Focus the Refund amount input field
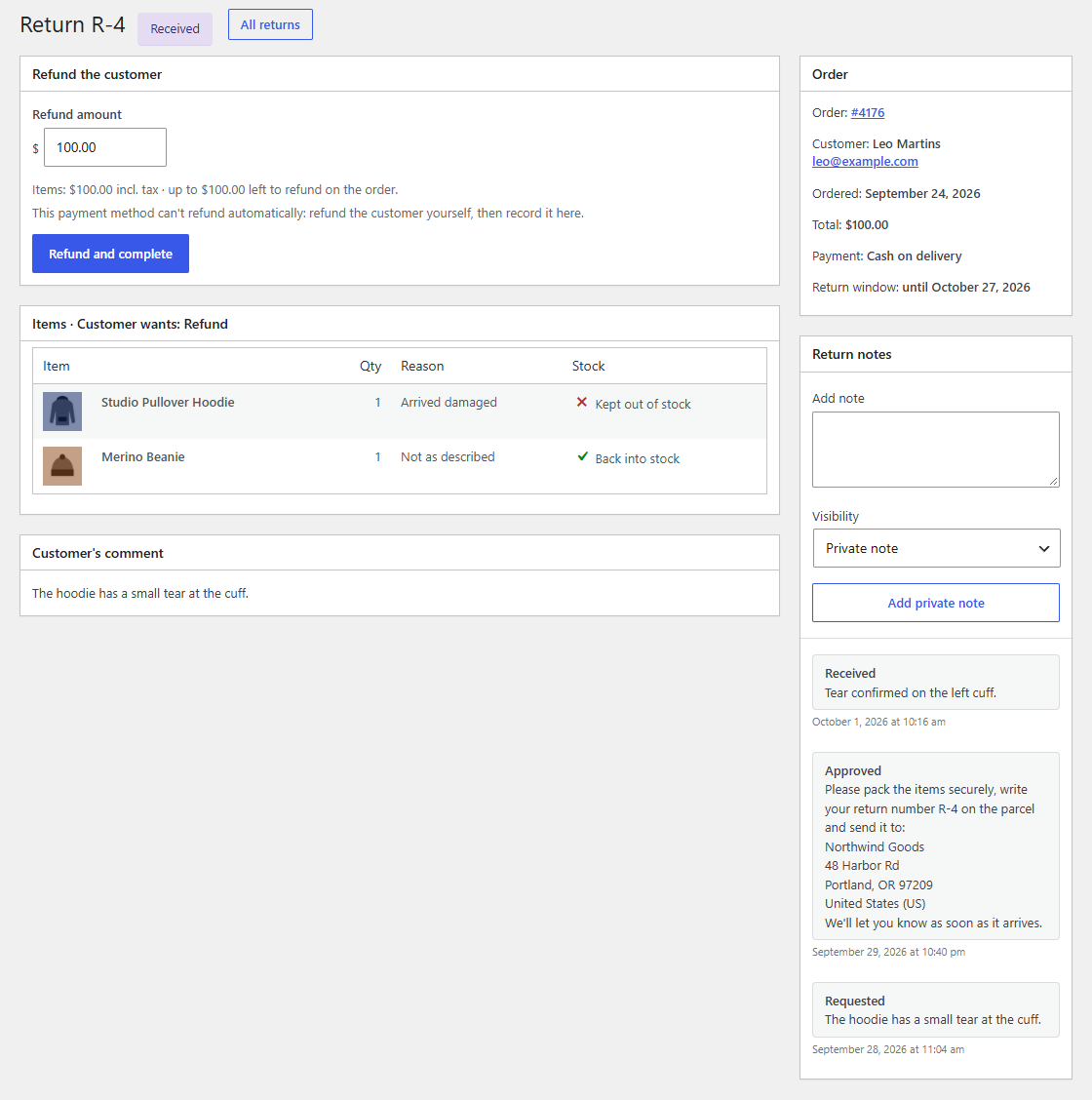The height and width of the screenshot is (1100, 1092). [x=105, y=147]
